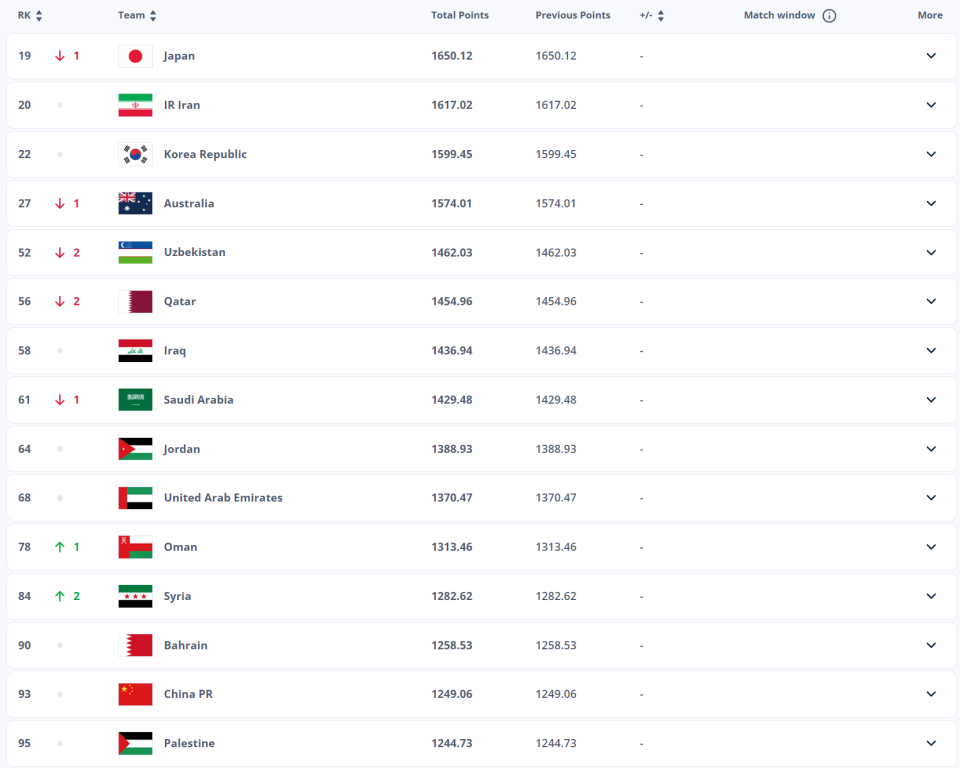Open the Uzbekistan team link
The width and height of the screenshot is (960, 768).
[194, 252]
